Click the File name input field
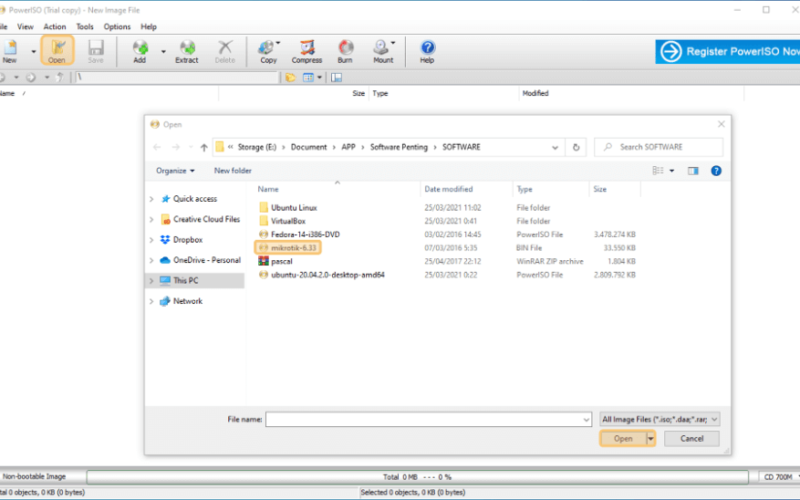The image size is (800, 500). click(x=423, y=419)
